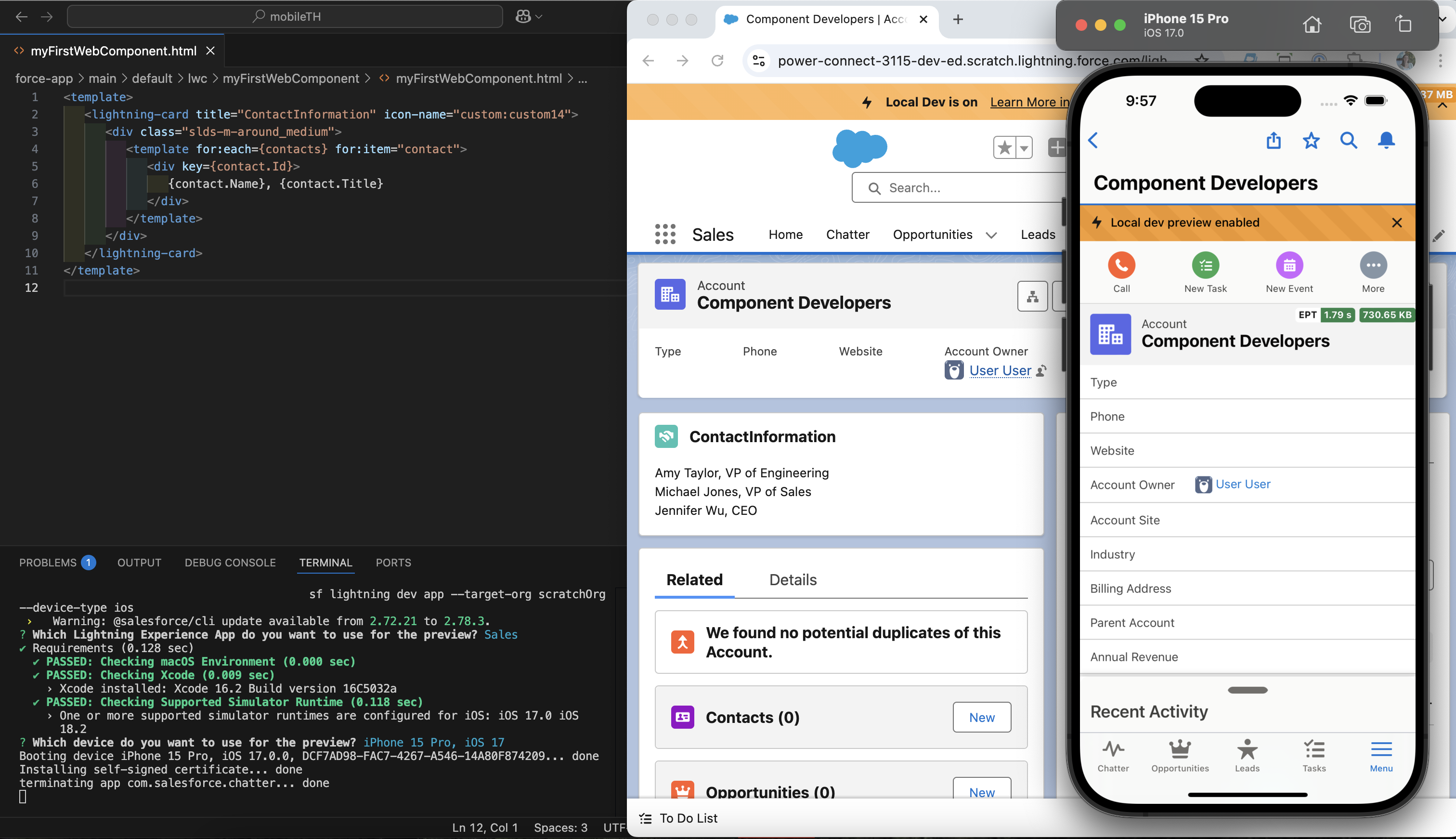Open notifications bell in mobile app
This screenshot has width=1456, height=839.
coord(1386,140)
